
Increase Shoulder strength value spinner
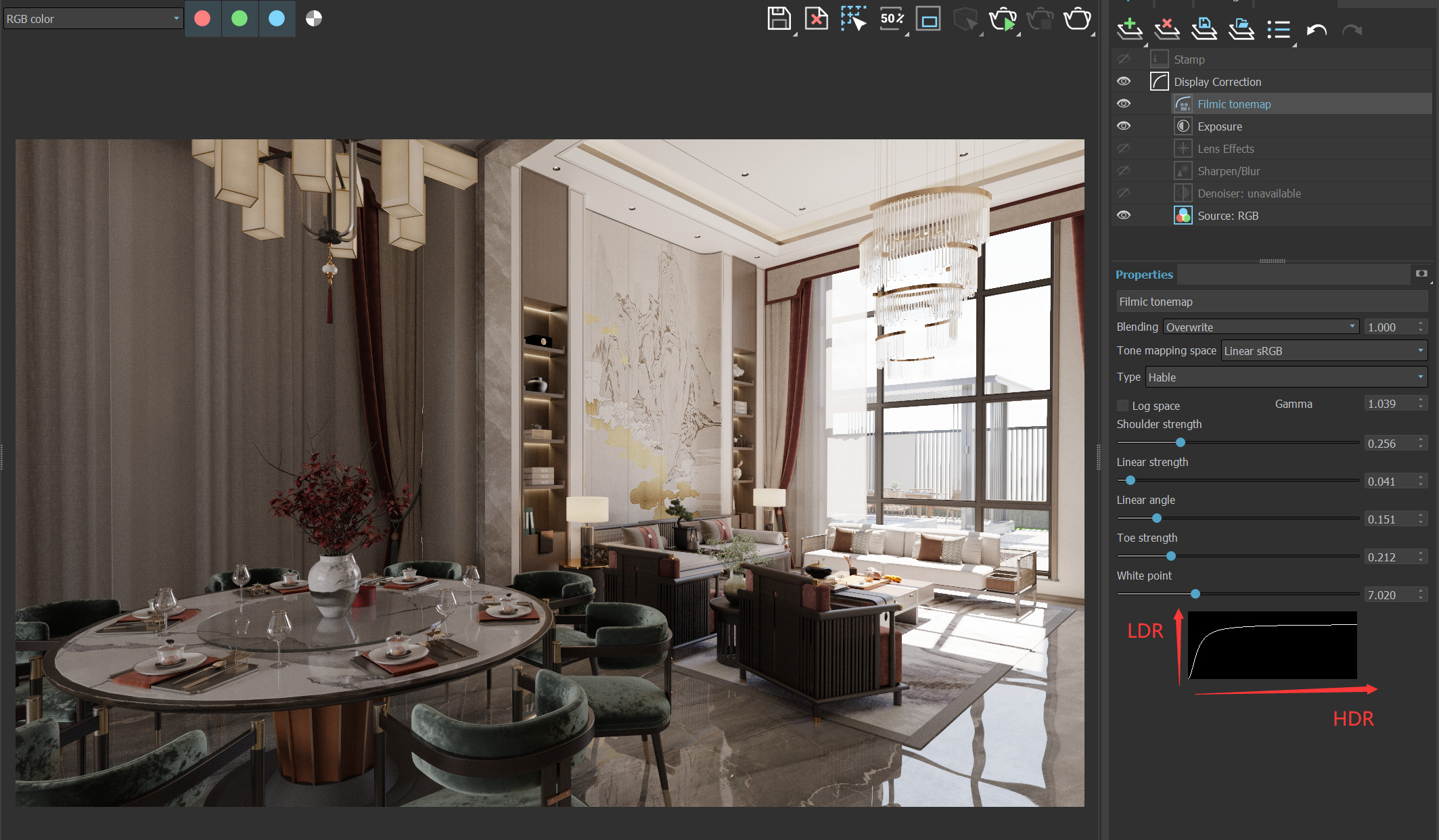[1421, 440]
